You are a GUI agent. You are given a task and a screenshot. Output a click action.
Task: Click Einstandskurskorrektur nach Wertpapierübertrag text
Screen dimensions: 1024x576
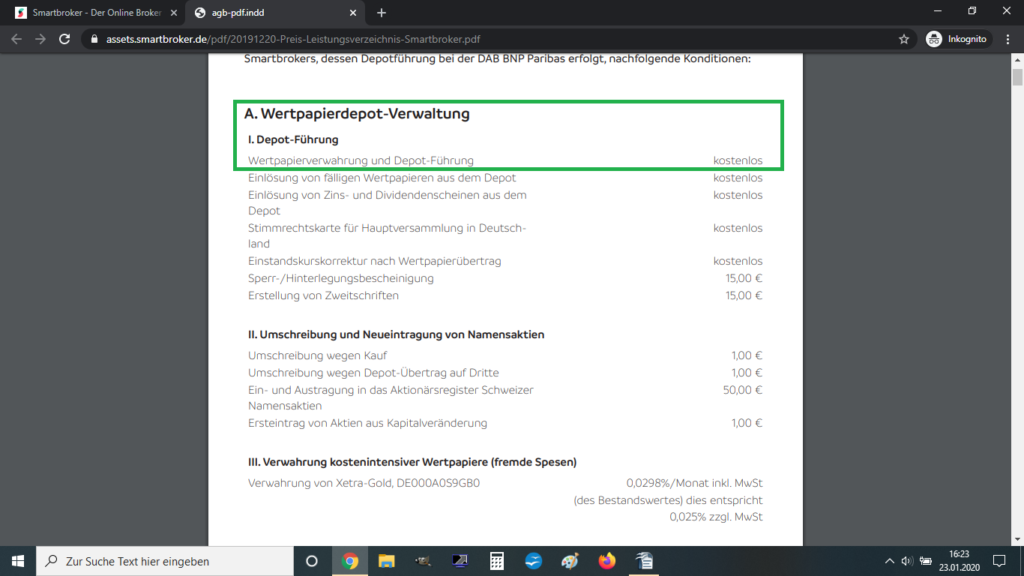coord(374,261)
